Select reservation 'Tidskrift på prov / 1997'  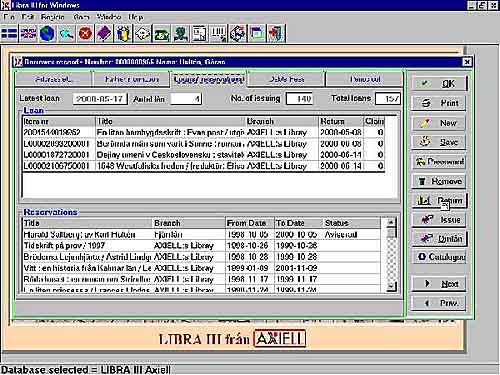point(202,246)
